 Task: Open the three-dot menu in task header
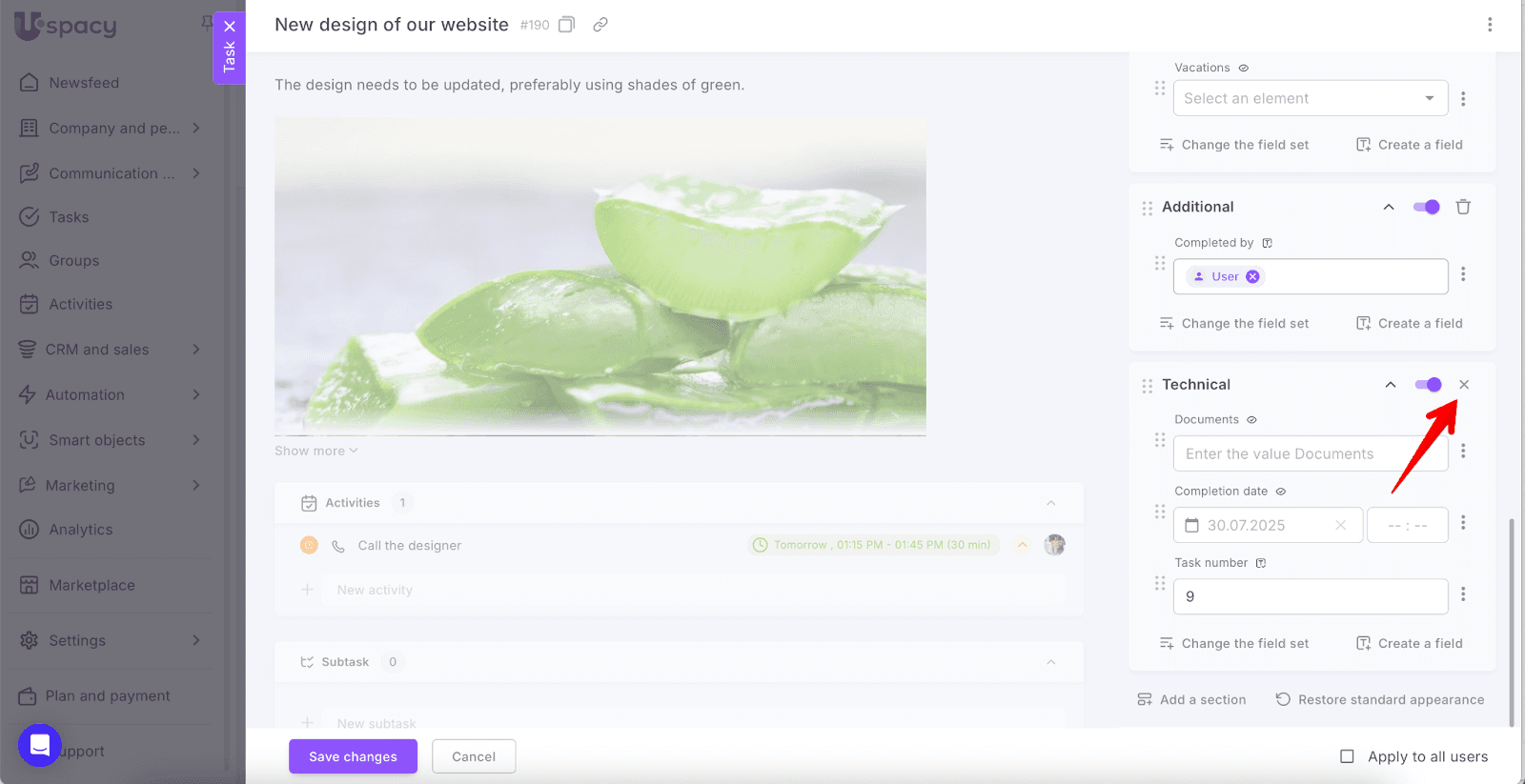pyautogui.click(x=1490, y=25)
